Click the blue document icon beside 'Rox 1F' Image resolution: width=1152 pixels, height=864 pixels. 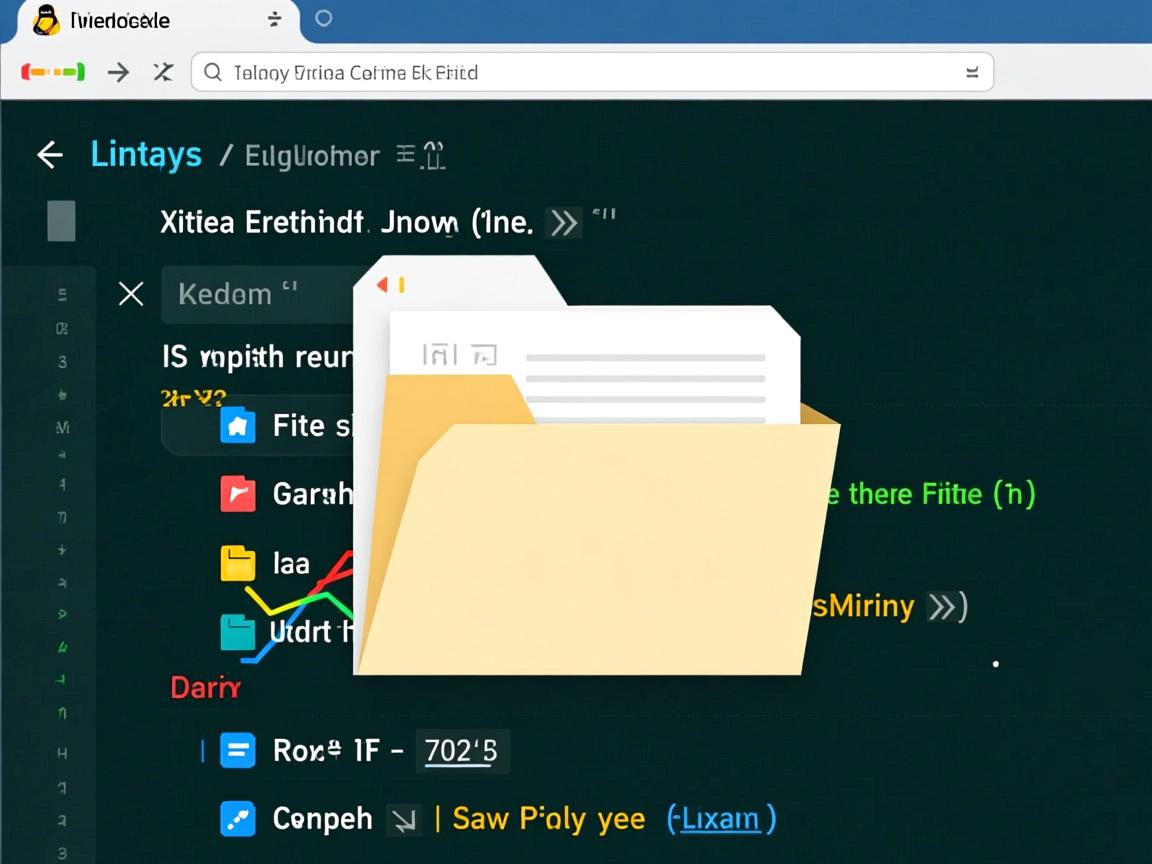237,750
